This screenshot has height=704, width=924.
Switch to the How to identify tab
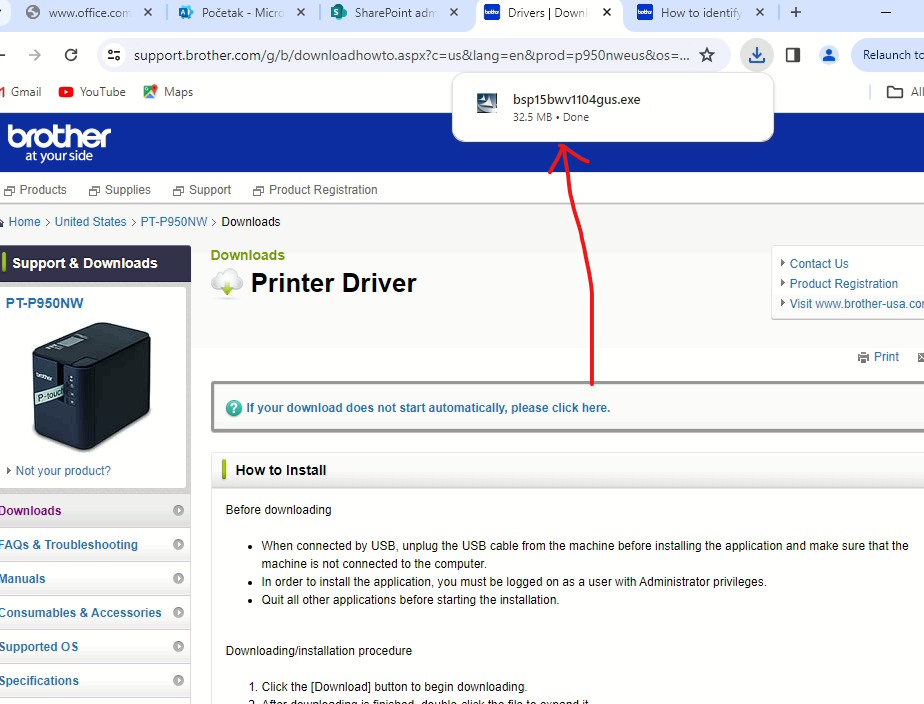tap(700, 12)
